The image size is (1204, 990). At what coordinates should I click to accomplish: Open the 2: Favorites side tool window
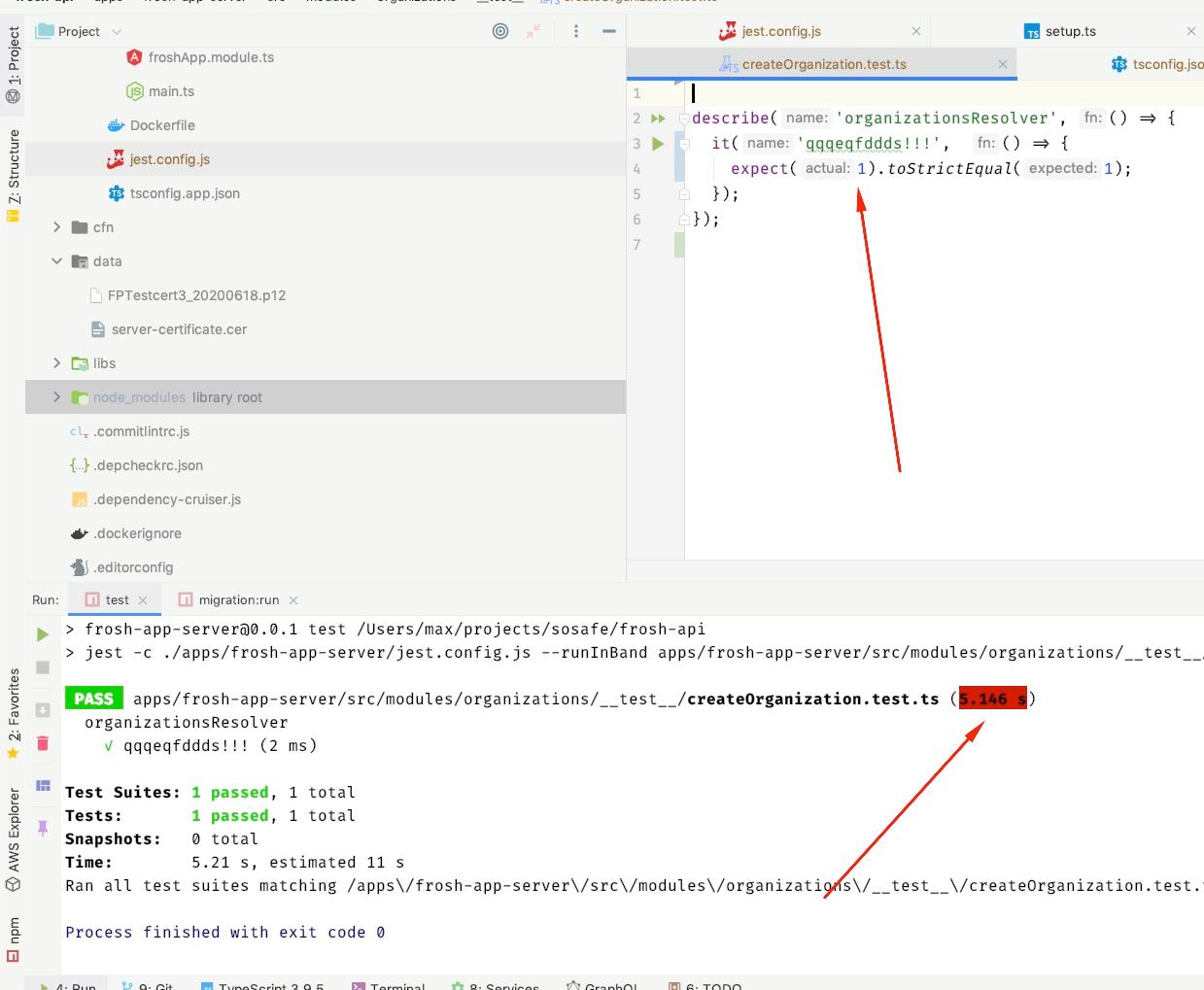[13, 714]
